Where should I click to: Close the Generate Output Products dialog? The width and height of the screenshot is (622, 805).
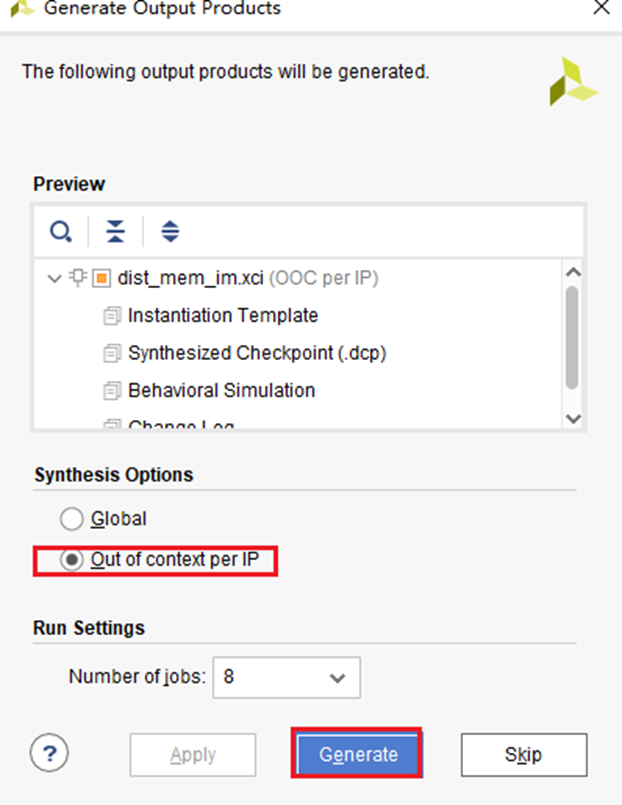(x=599, y=8)
